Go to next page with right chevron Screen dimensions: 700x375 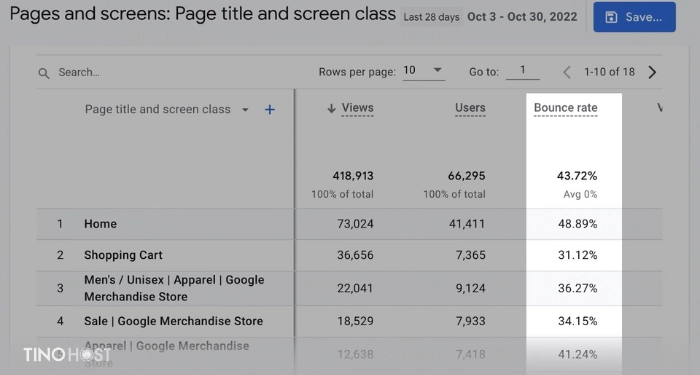pyautogui.click(x=652, y=72)
